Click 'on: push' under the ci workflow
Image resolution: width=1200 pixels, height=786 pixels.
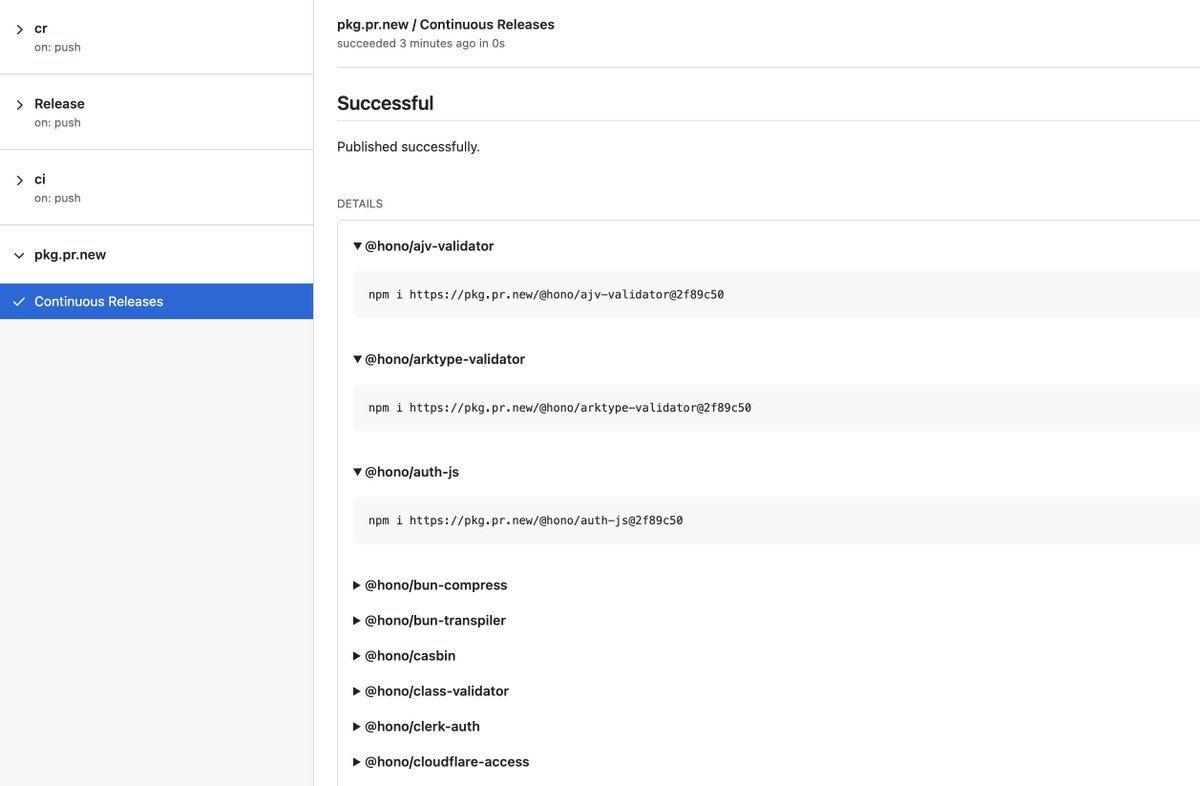pyautogui.click(x=57, y=198)
